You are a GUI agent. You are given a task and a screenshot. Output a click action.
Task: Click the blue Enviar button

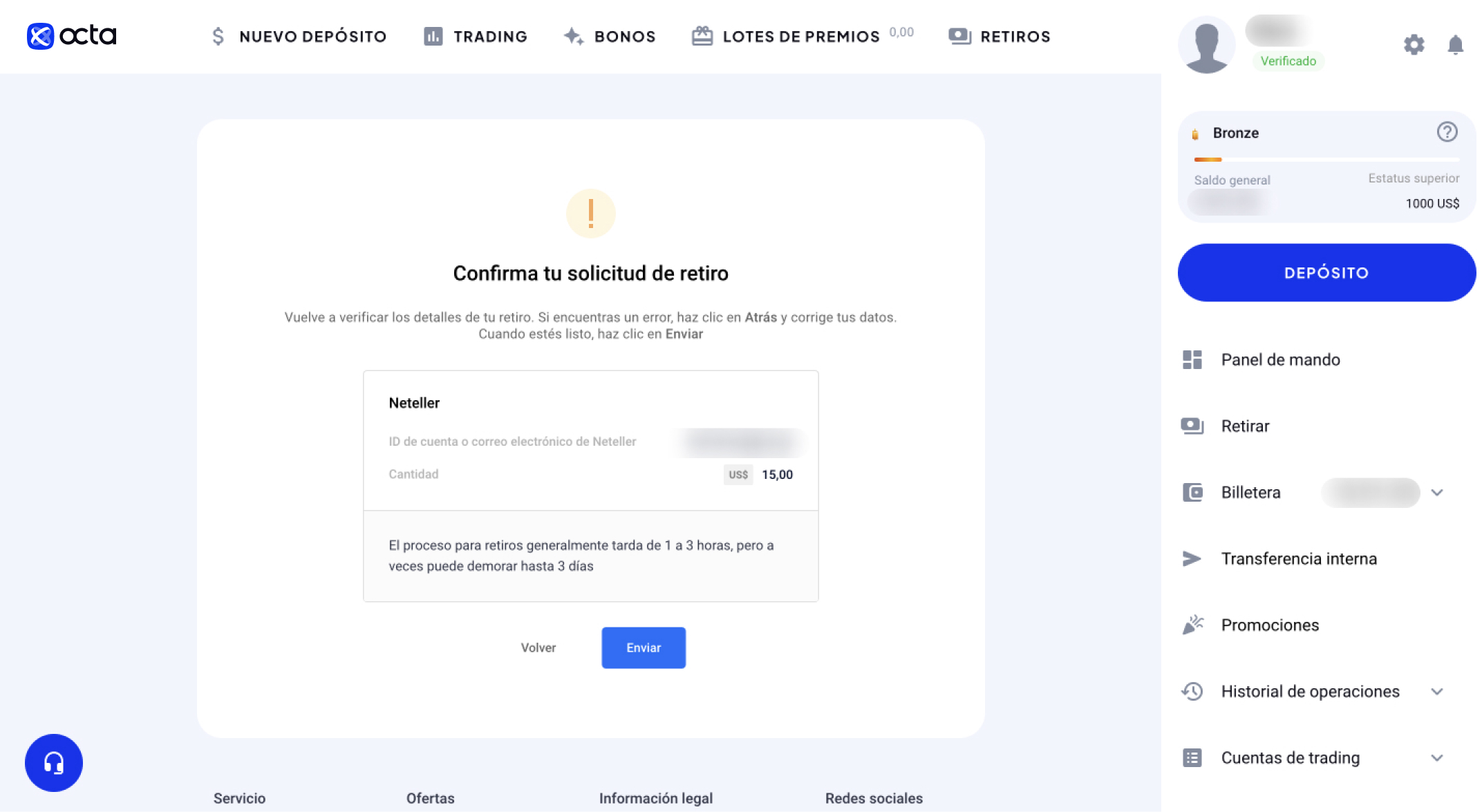click(644, 648)
